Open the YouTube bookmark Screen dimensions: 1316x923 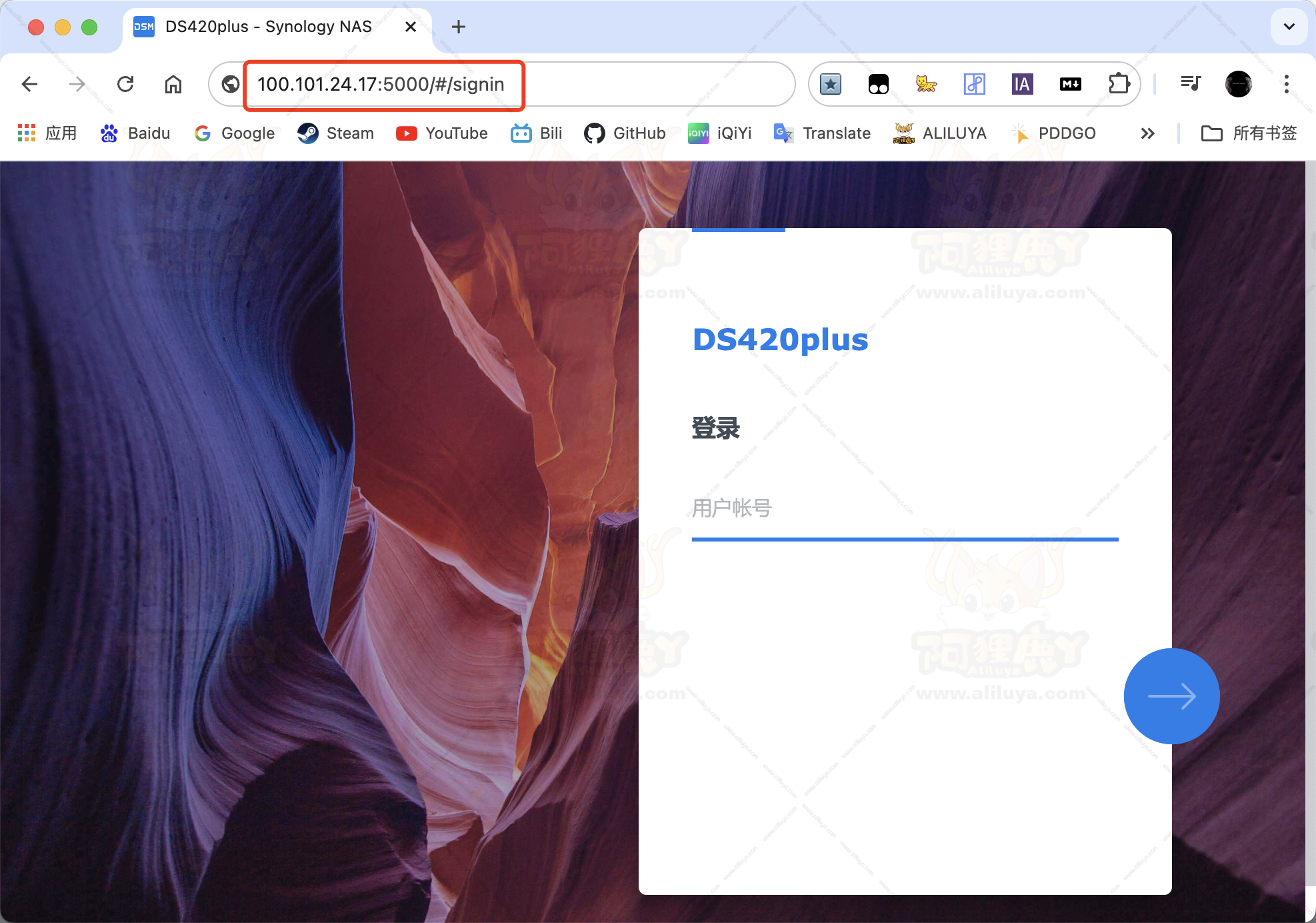pyautogui.click(x=441, y=133)
